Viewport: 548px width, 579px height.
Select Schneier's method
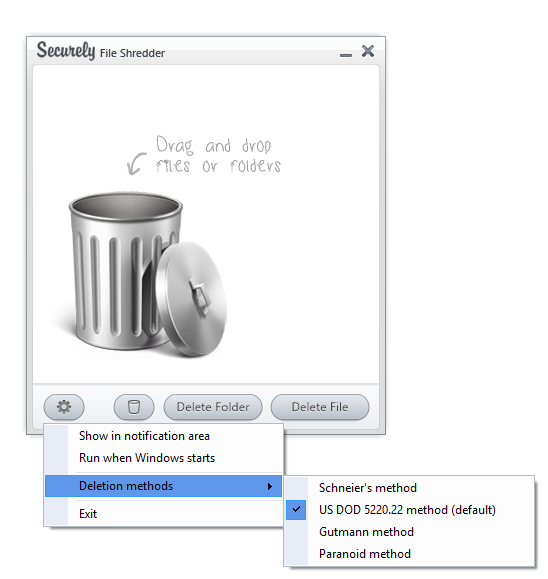coord(409,488)
